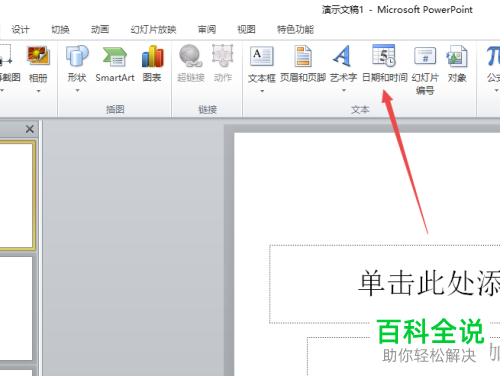Open the 幻灯片放映 tab
This screenshot has height=376, width=500.
153,30
